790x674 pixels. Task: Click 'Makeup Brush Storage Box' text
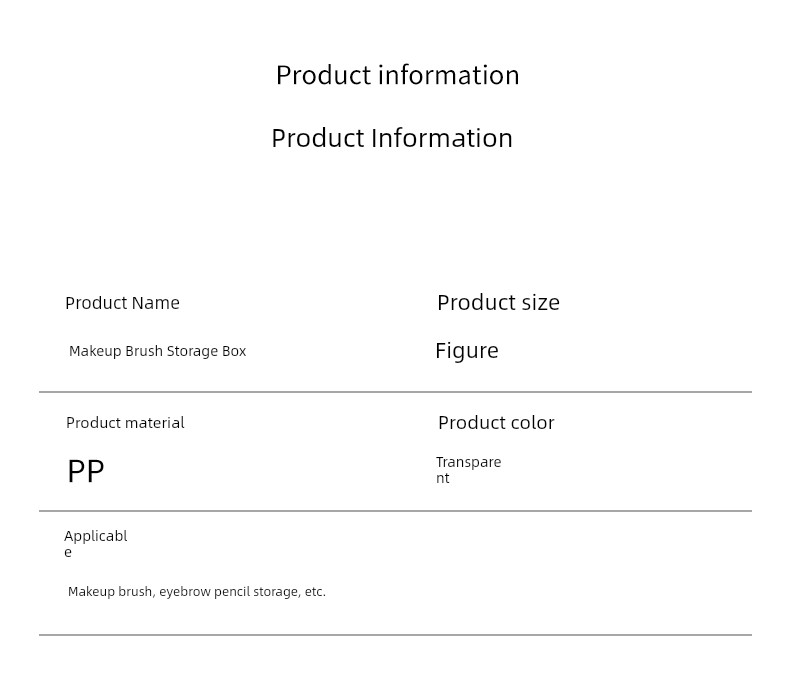pyautogui.click(x=157, y=351)
